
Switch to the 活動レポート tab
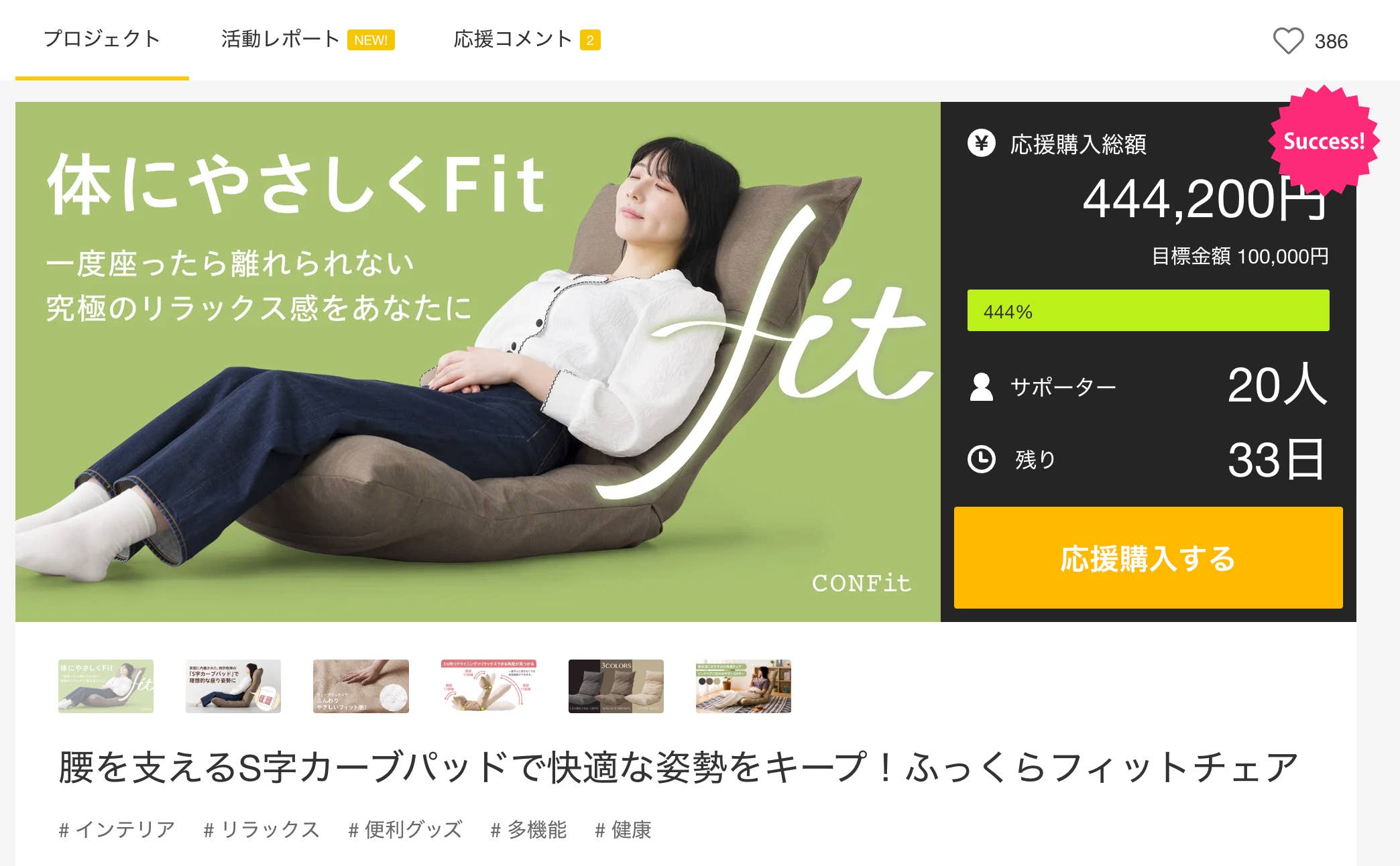click(281, 39)
